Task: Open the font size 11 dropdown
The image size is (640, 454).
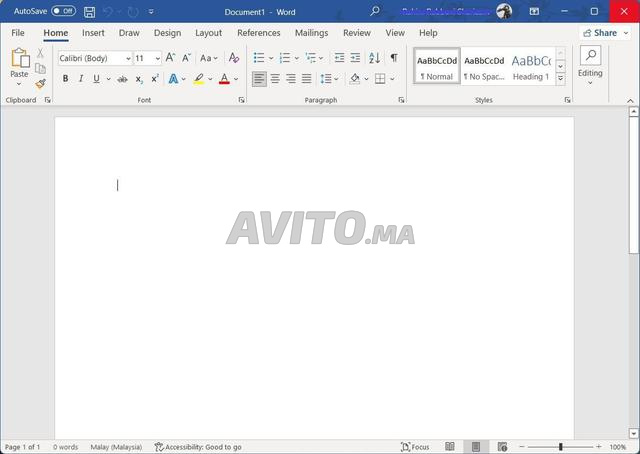Action: pyautogui.click(x=158, y=59)
